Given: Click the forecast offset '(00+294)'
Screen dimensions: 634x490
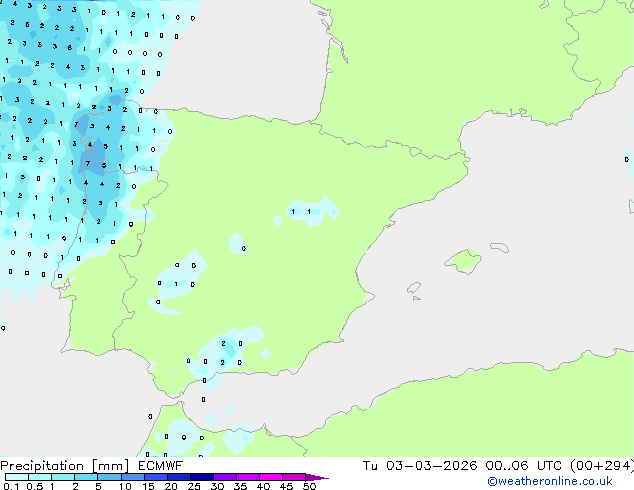Looking at the screenshot, I should pos(602,466).
